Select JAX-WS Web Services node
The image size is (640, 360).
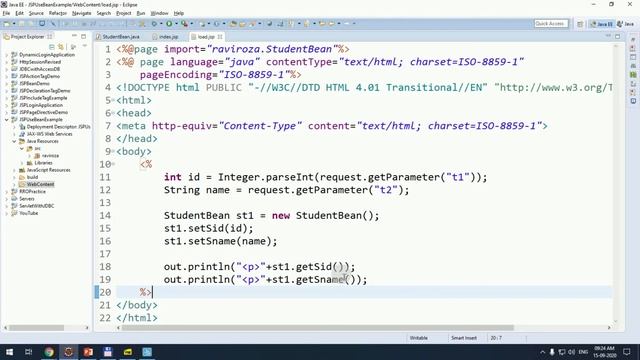tap(49, 134)
